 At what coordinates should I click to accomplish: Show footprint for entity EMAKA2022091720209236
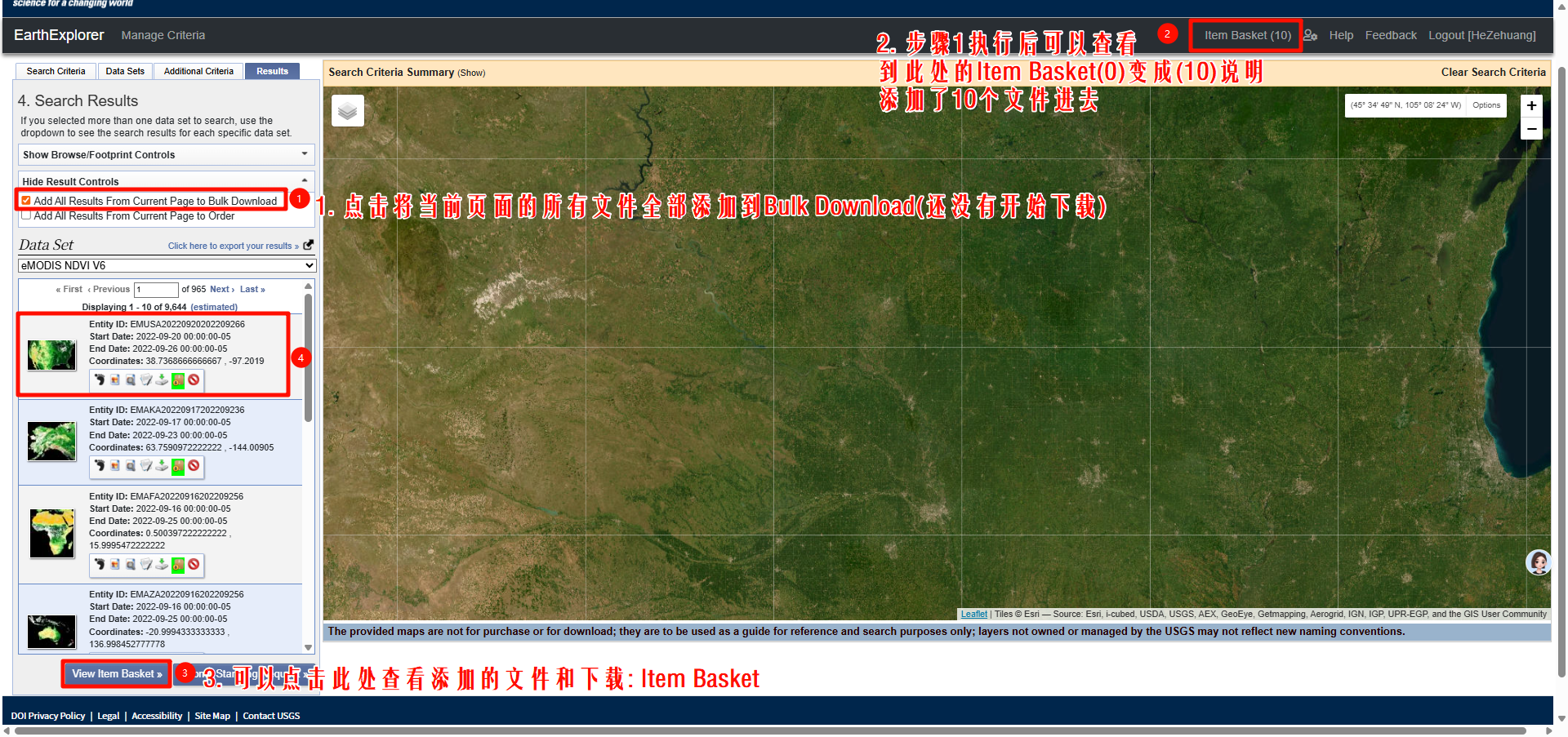tap(99, 465)
